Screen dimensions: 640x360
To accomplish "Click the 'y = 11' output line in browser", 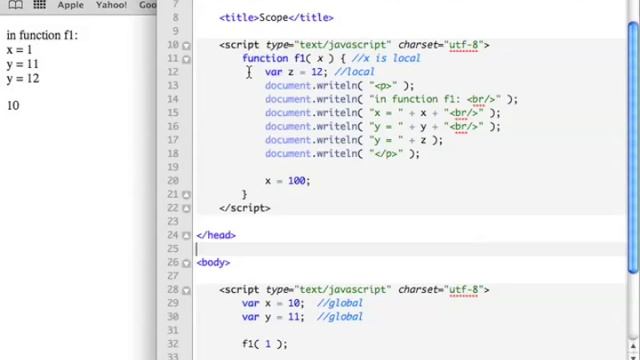I will pyautogui.click(x=22, y=64).
